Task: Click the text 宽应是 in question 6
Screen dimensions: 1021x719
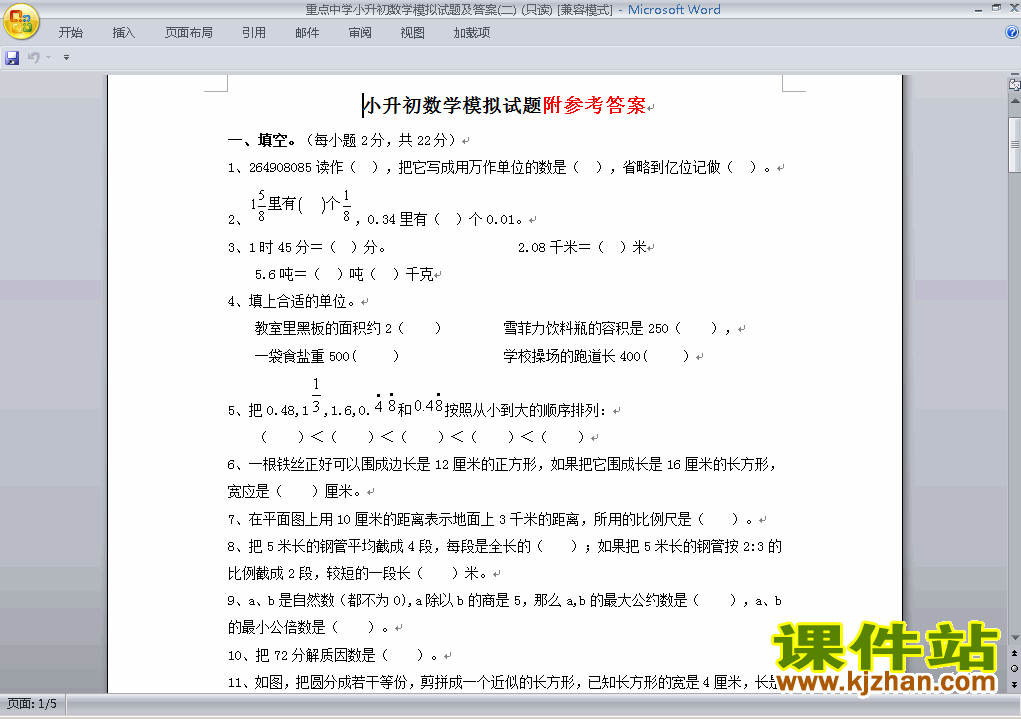Action: [248, 492]
